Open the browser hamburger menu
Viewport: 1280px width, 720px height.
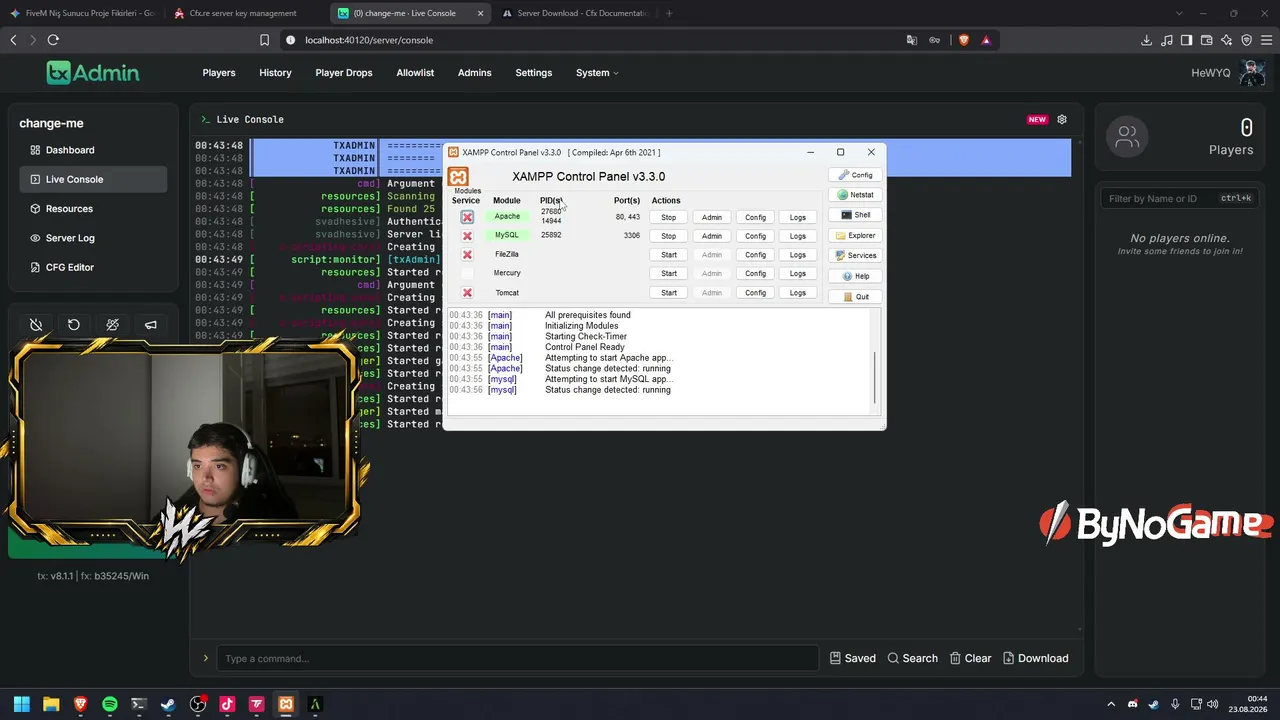(1266, 40)
